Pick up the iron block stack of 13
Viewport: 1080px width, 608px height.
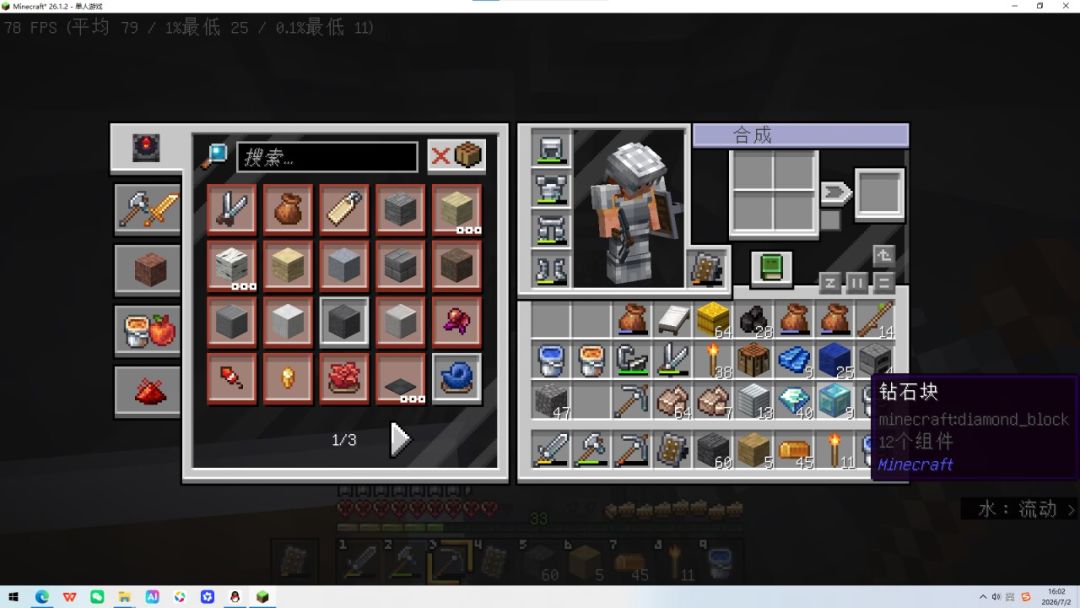[754, 400]
